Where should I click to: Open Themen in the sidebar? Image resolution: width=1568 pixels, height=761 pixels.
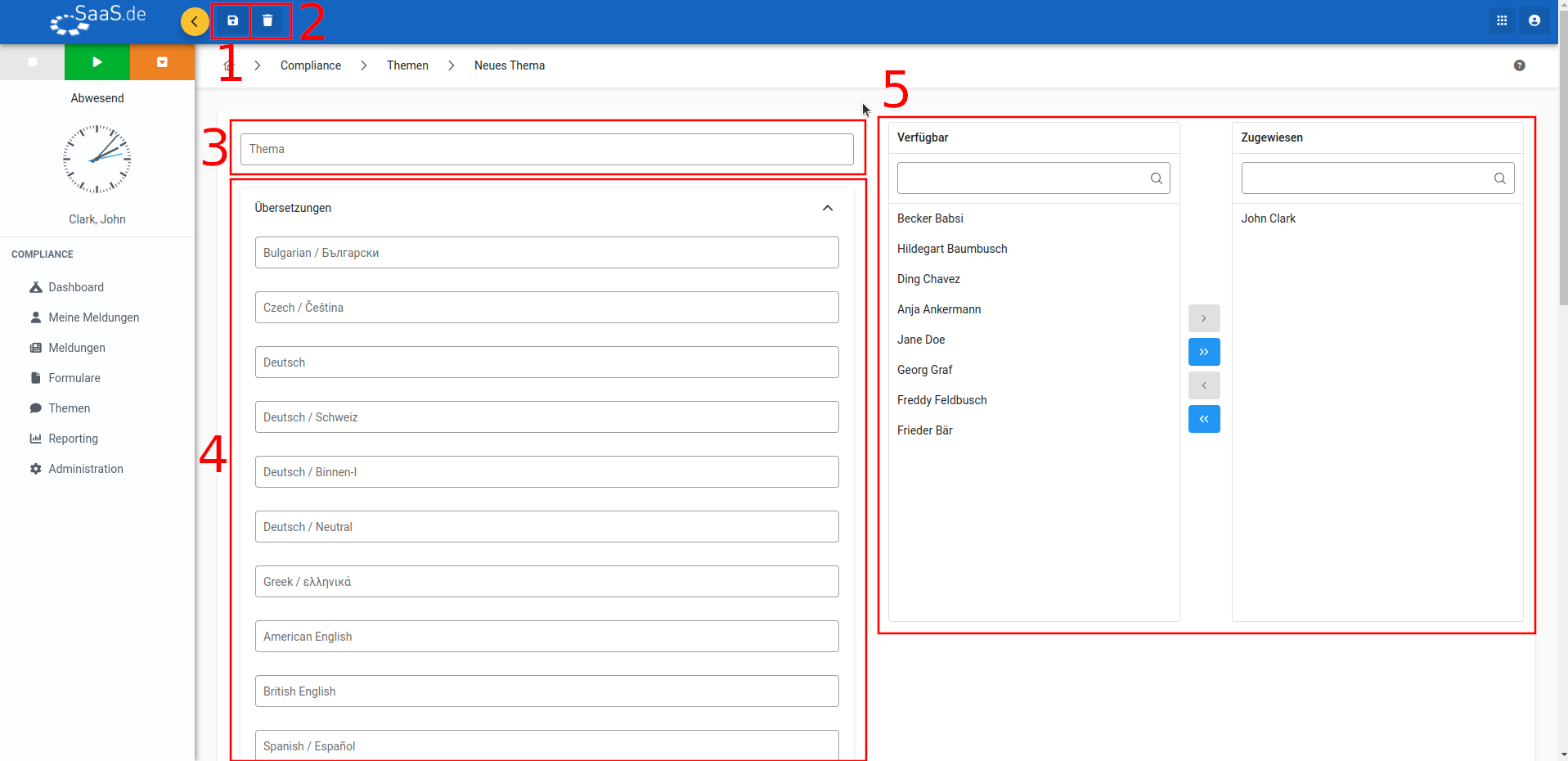click(x=70, y=408)
